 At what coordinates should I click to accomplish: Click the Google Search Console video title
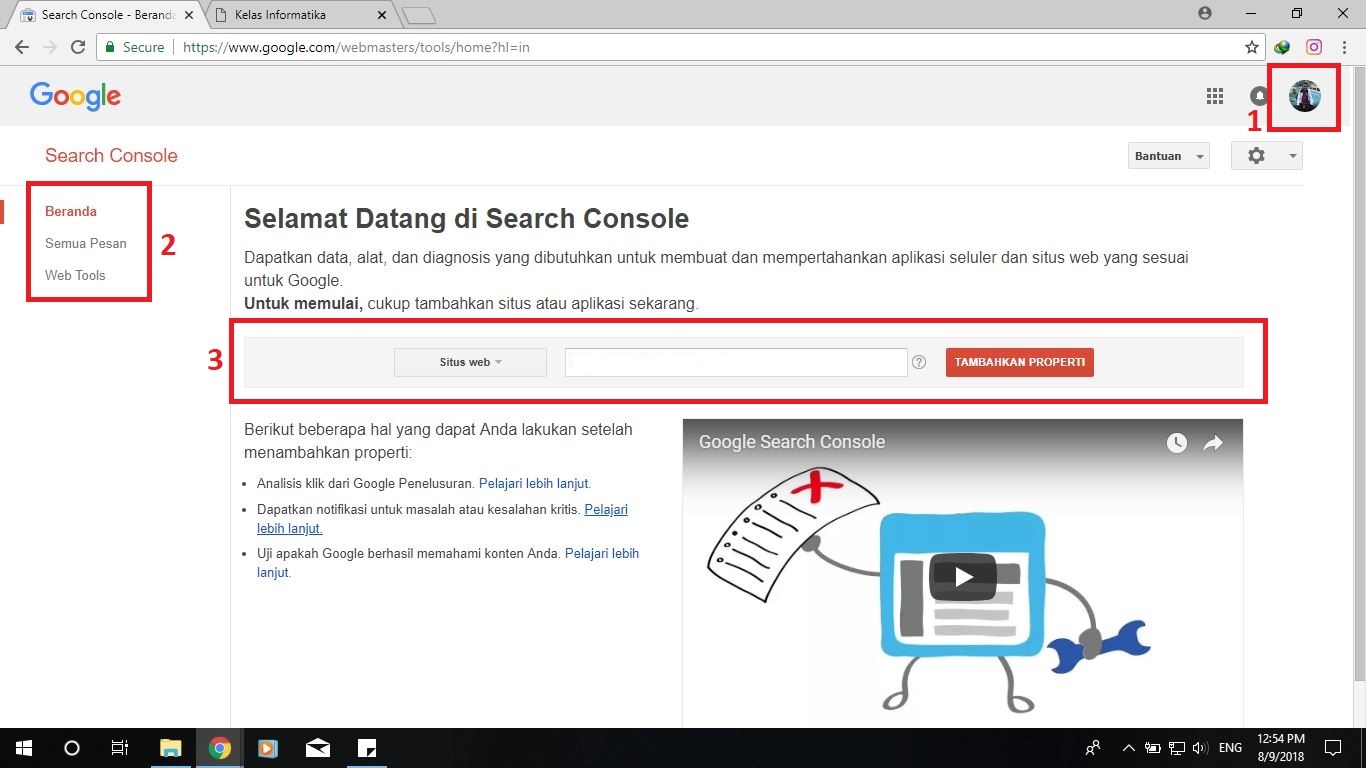792,442
